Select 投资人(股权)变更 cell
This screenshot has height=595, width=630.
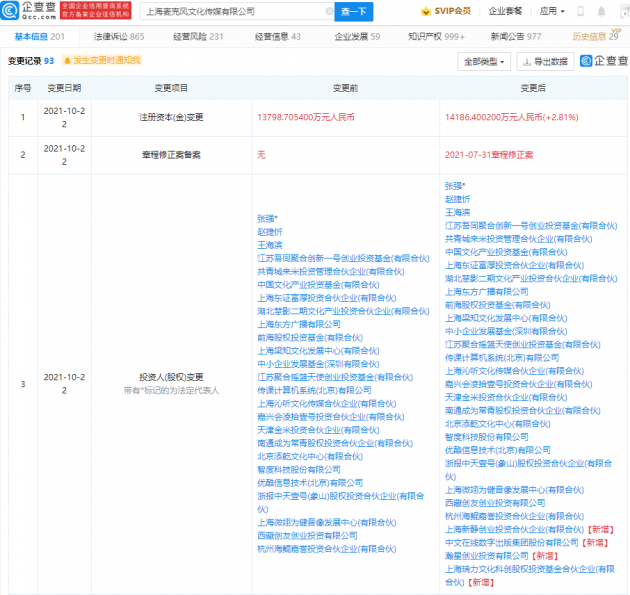[x=171, y=377]
